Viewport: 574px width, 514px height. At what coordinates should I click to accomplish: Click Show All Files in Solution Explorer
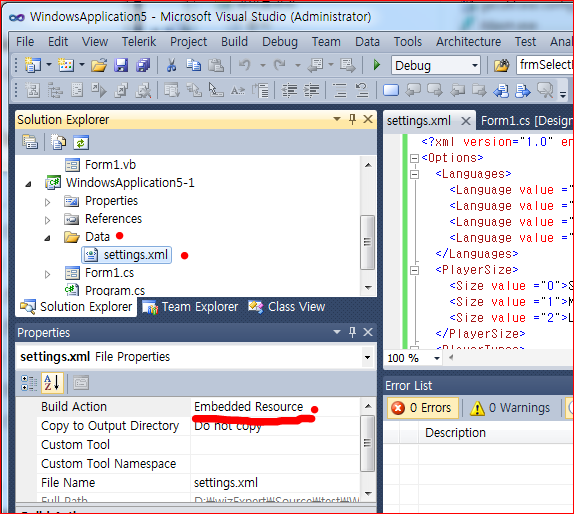pos(58,142)
